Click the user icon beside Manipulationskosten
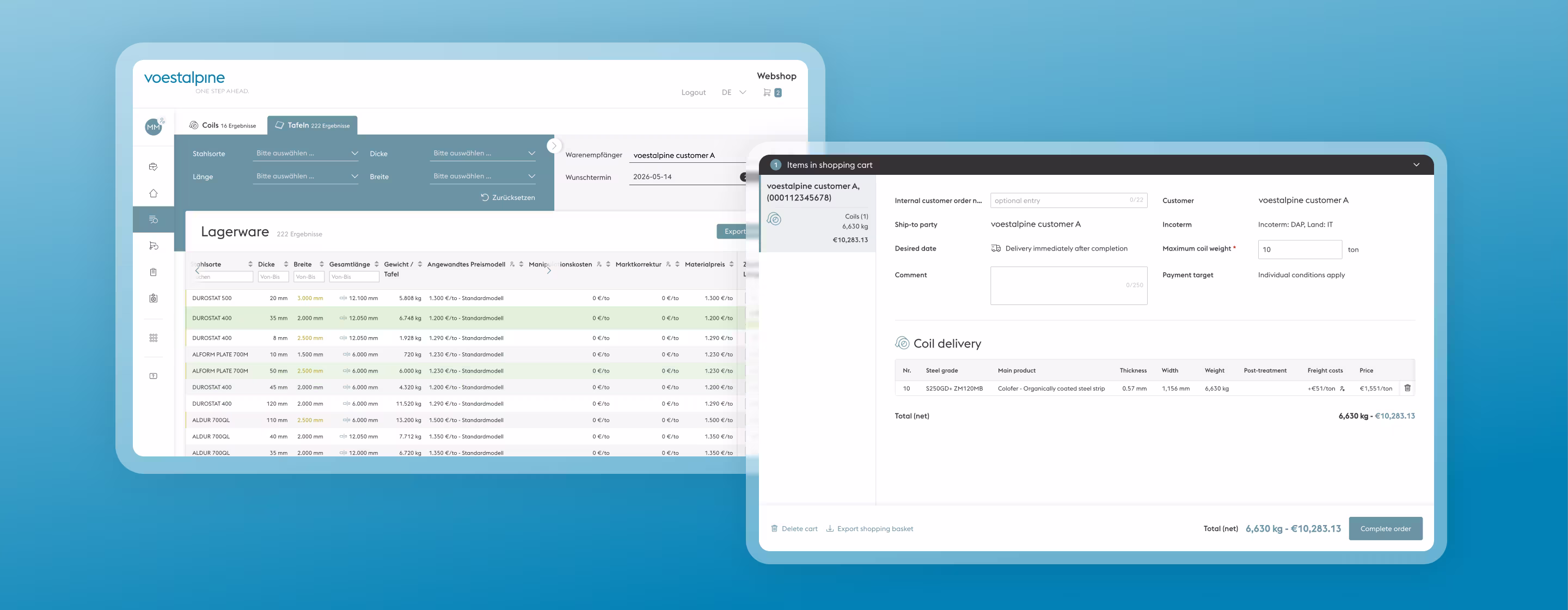Screen dimensions: 1568x610 coord(599,264)
